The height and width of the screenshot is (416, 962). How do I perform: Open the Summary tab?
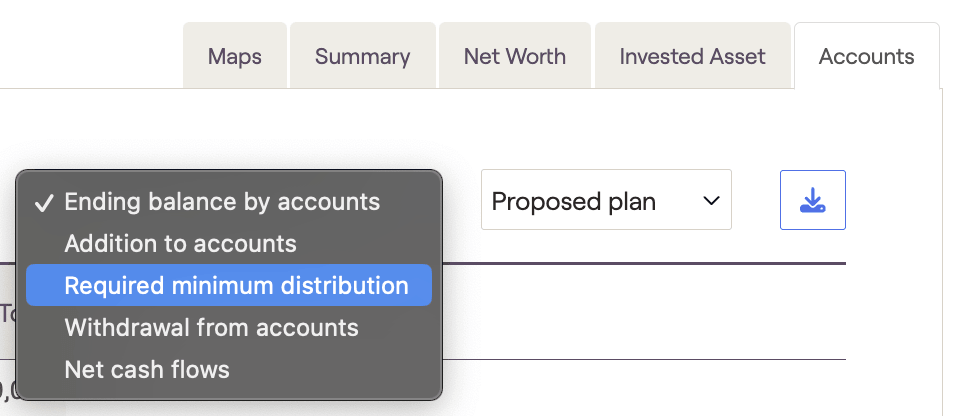[x=362, y=56]
